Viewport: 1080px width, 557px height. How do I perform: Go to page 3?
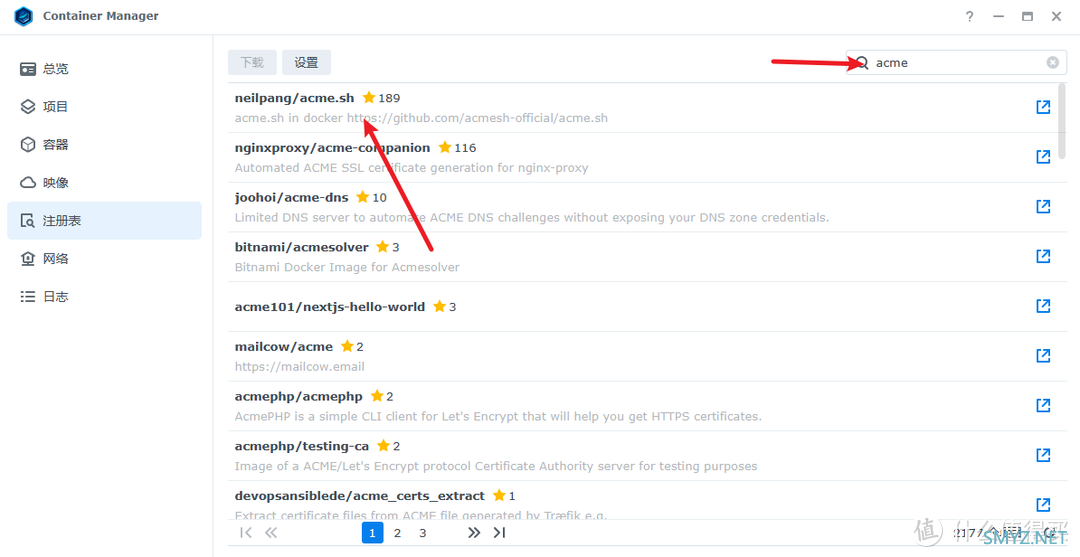click(422, 532)
